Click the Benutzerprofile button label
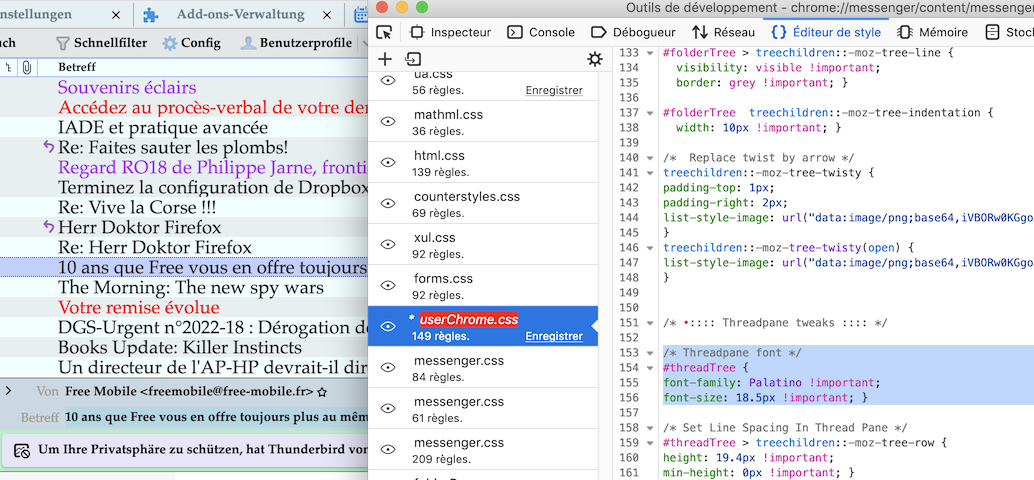The image size is (1034, 480). pos(305,44)
